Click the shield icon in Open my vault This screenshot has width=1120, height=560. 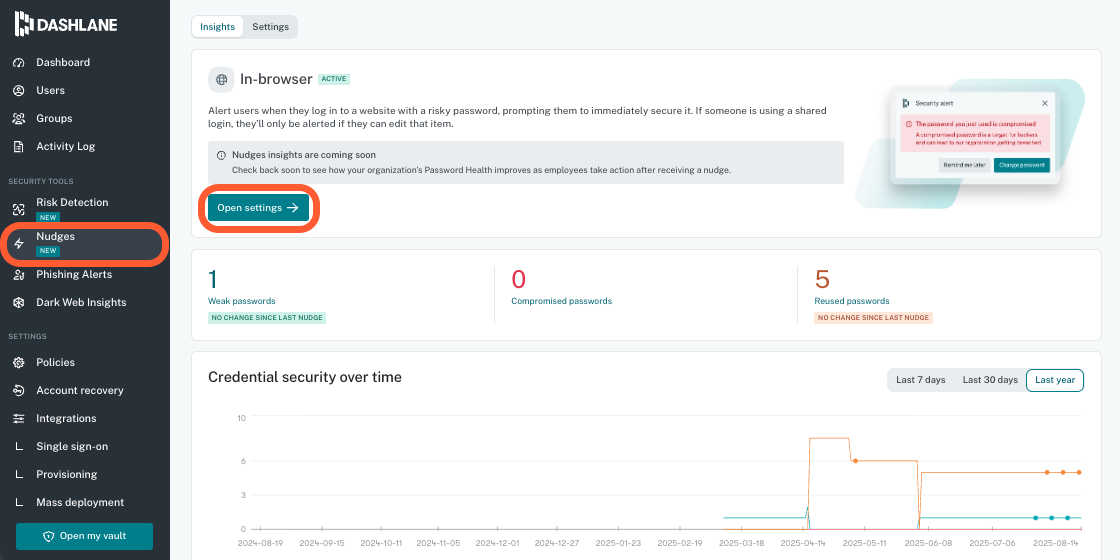pyautogui.click(x=49, y=536)
